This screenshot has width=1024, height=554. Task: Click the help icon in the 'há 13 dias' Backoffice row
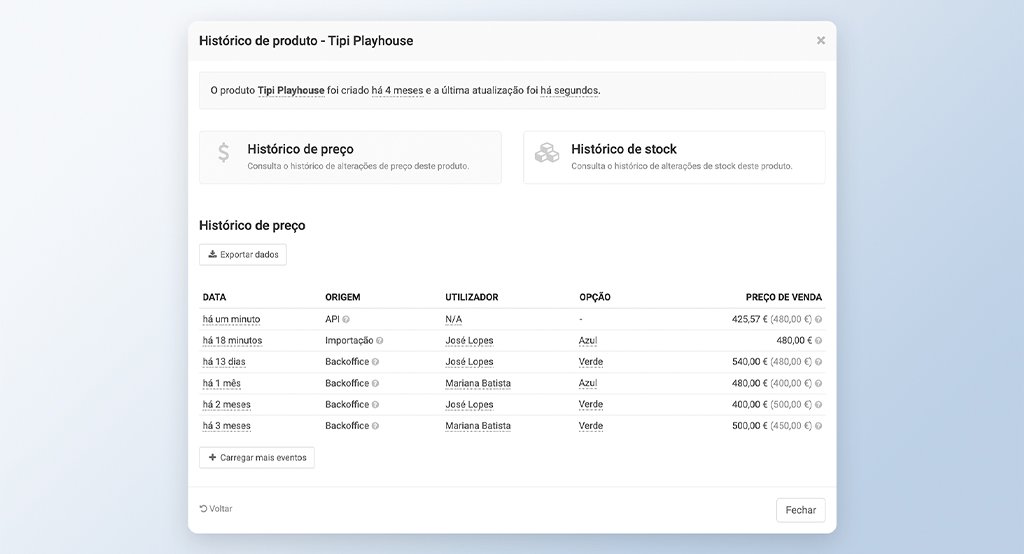coord(376,362)
